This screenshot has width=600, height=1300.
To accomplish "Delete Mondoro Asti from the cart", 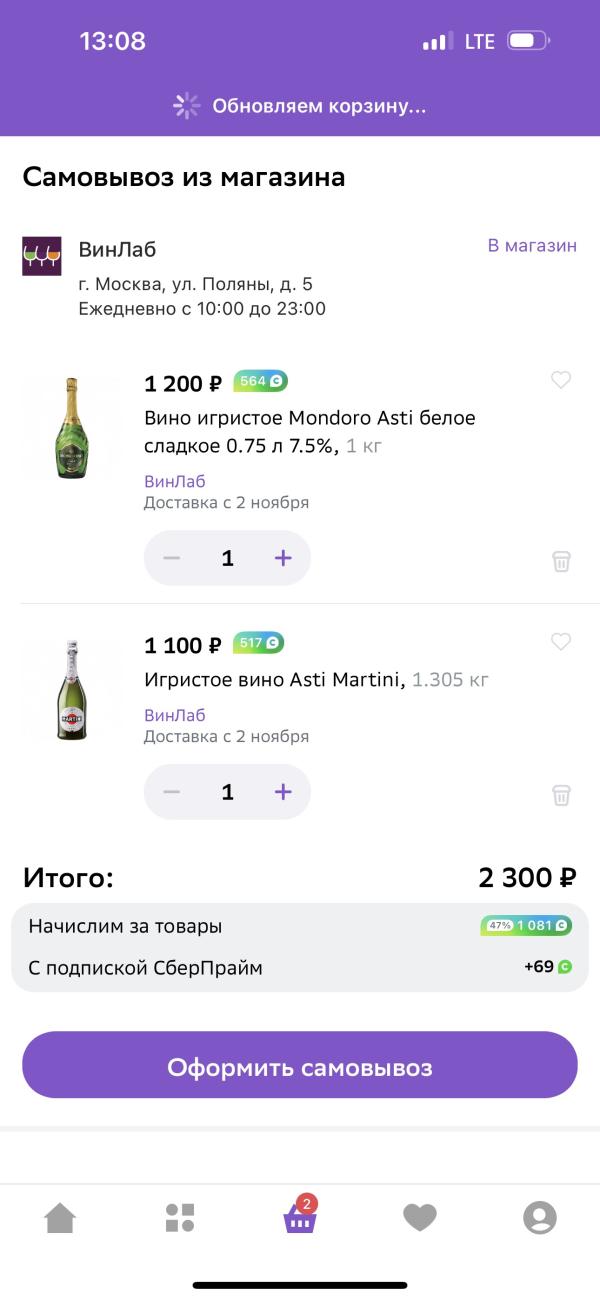I will [561, 561].
